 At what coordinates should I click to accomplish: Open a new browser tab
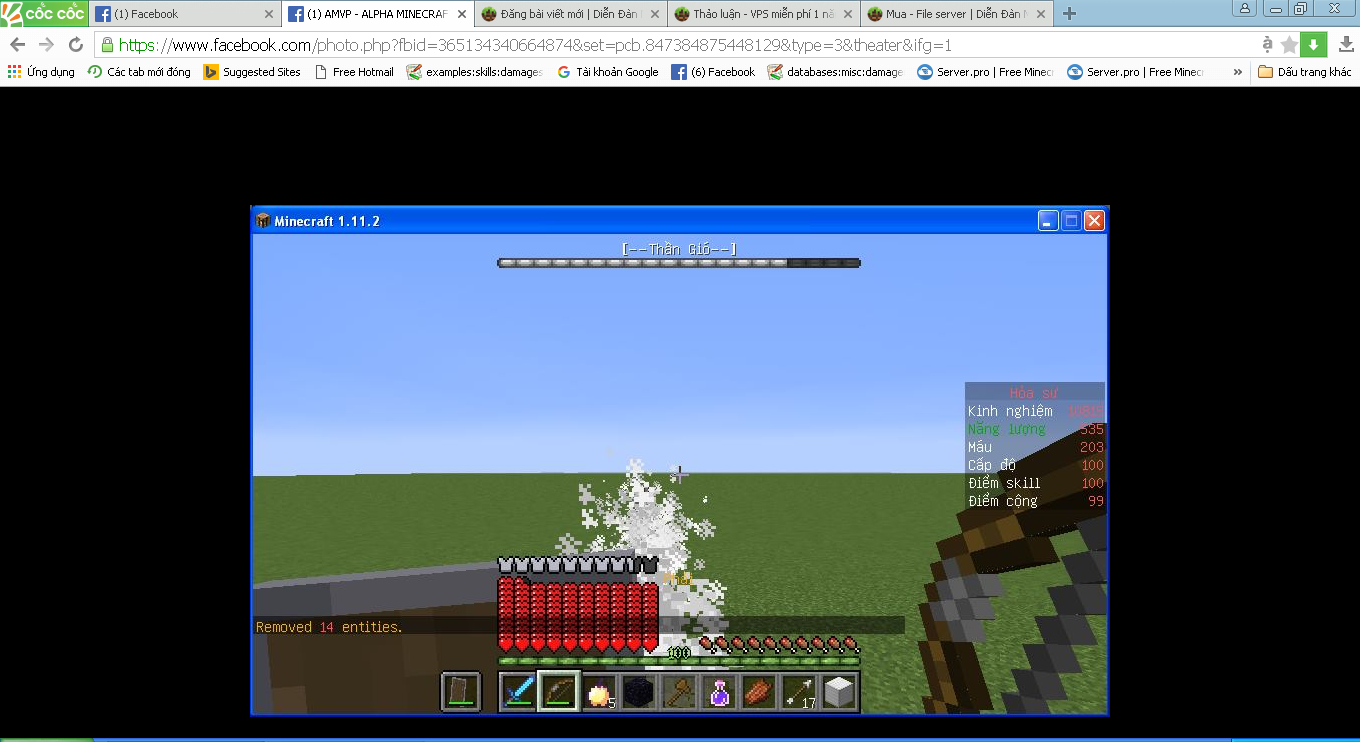(1069, 14)
